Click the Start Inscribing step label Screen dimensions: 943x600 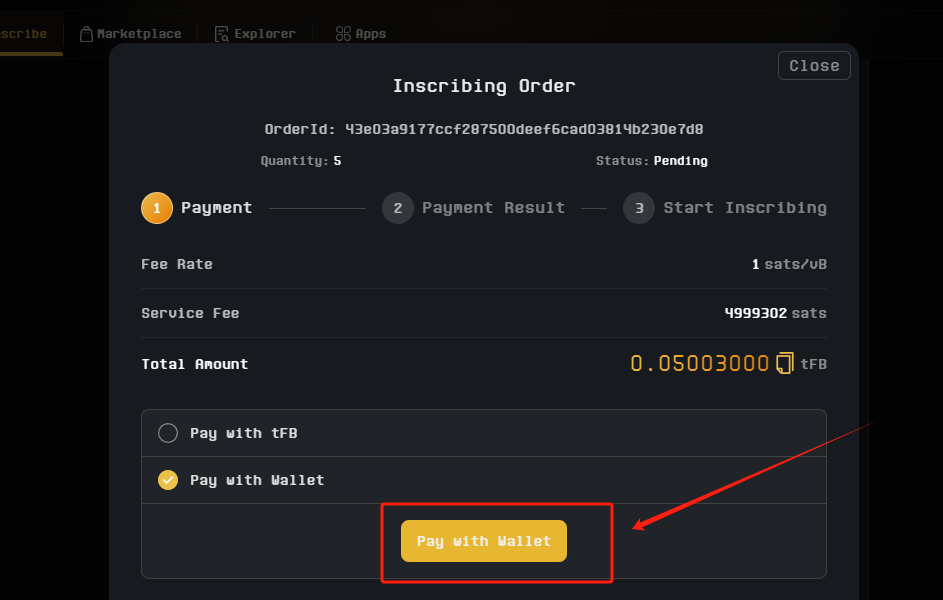(745, 208)
